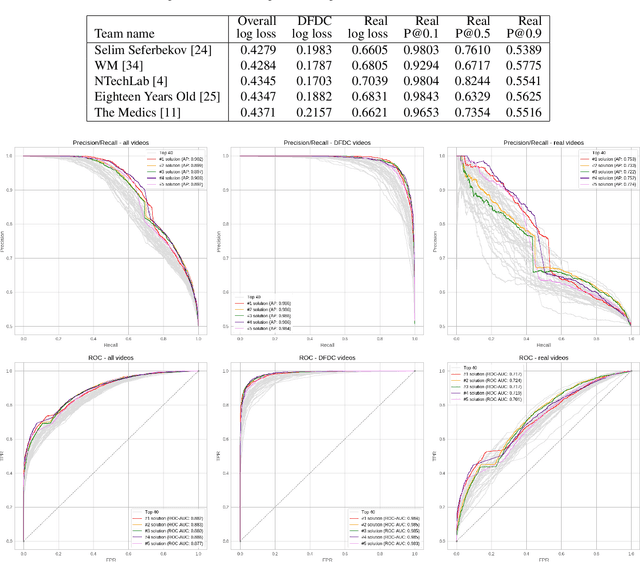The image size is (640, 562).
Task: Select the NTechLab [4] team name
Action: click(139, 83)
